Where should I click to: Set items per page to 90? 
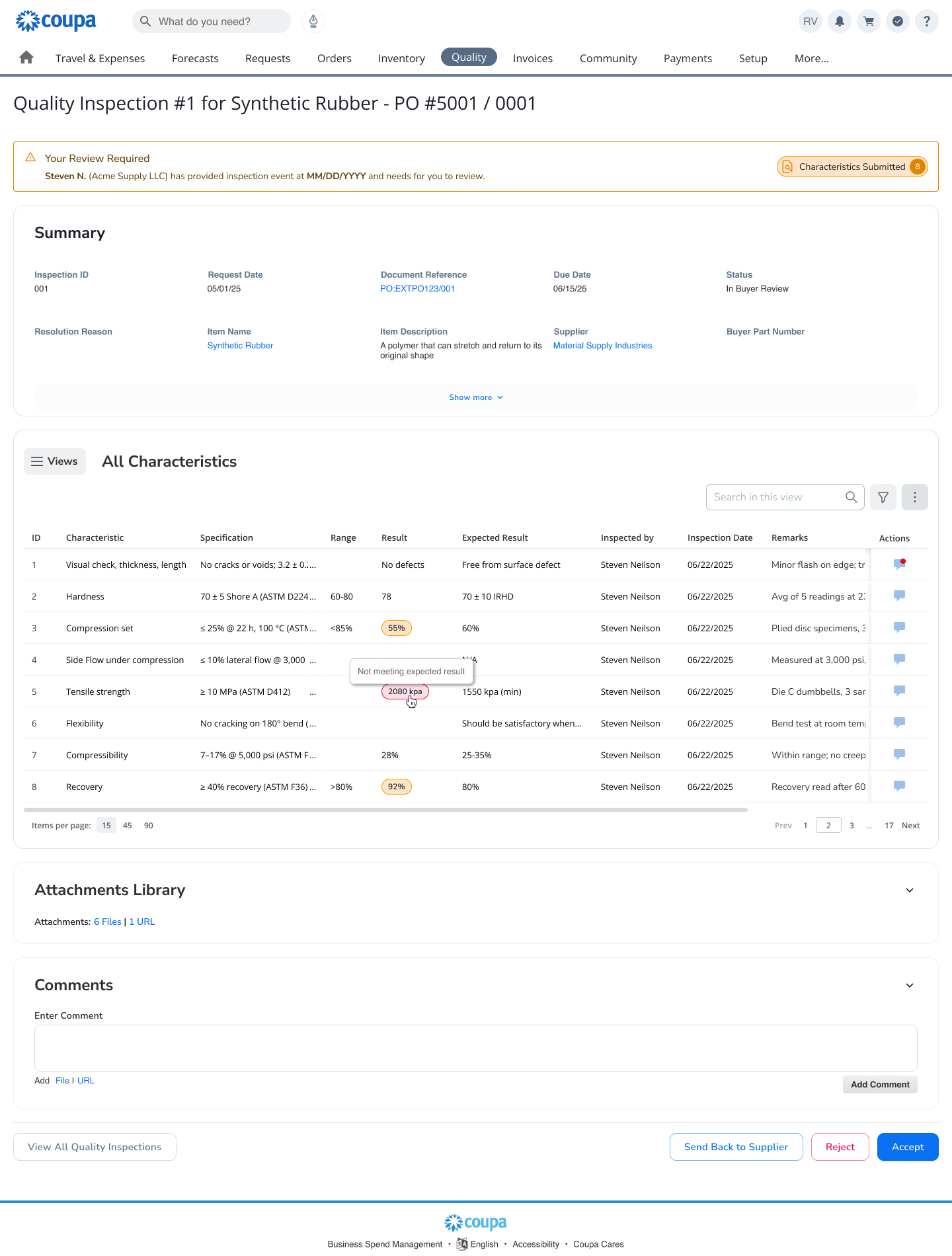(x=149, y=825)
